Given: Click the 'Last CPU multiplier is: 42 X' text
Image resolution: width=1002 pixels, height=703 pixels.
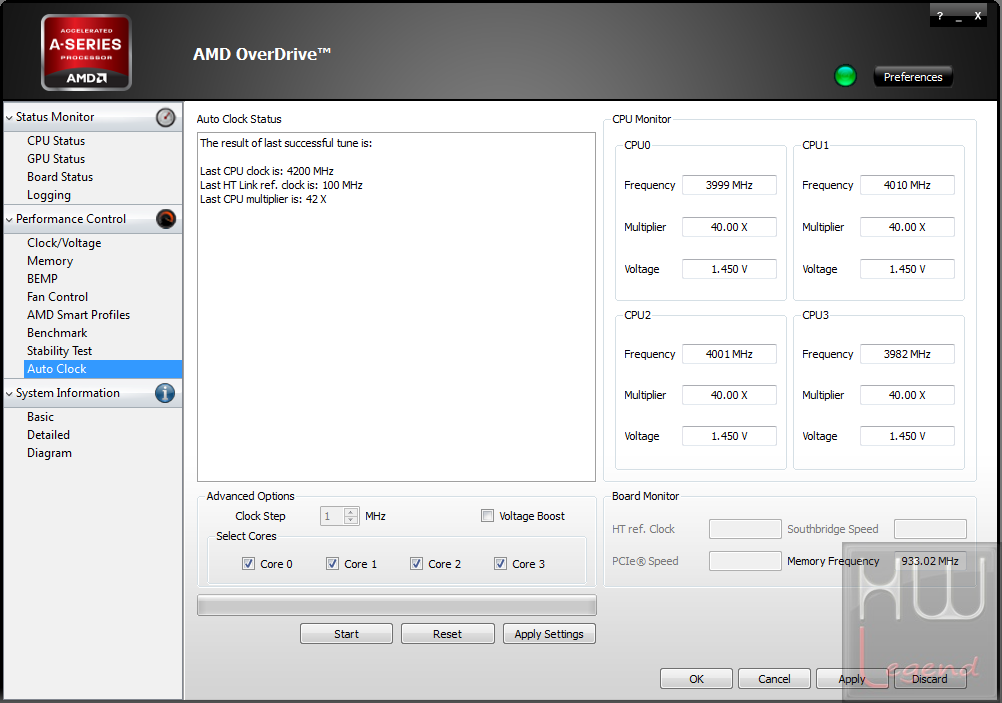Looking at the screenshot, I should click(263, 199).
